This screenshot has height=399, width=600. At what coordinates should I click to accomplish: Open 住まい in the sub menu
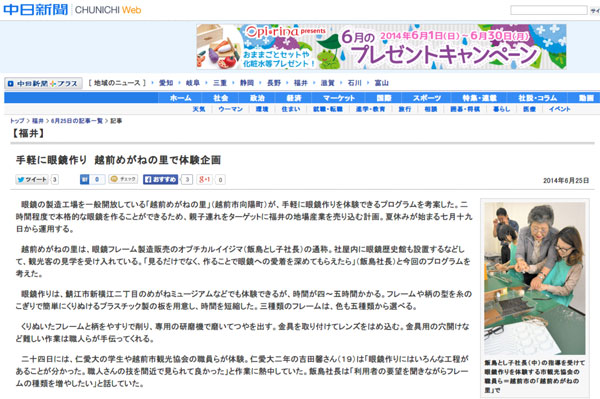[x=291, y=109]
